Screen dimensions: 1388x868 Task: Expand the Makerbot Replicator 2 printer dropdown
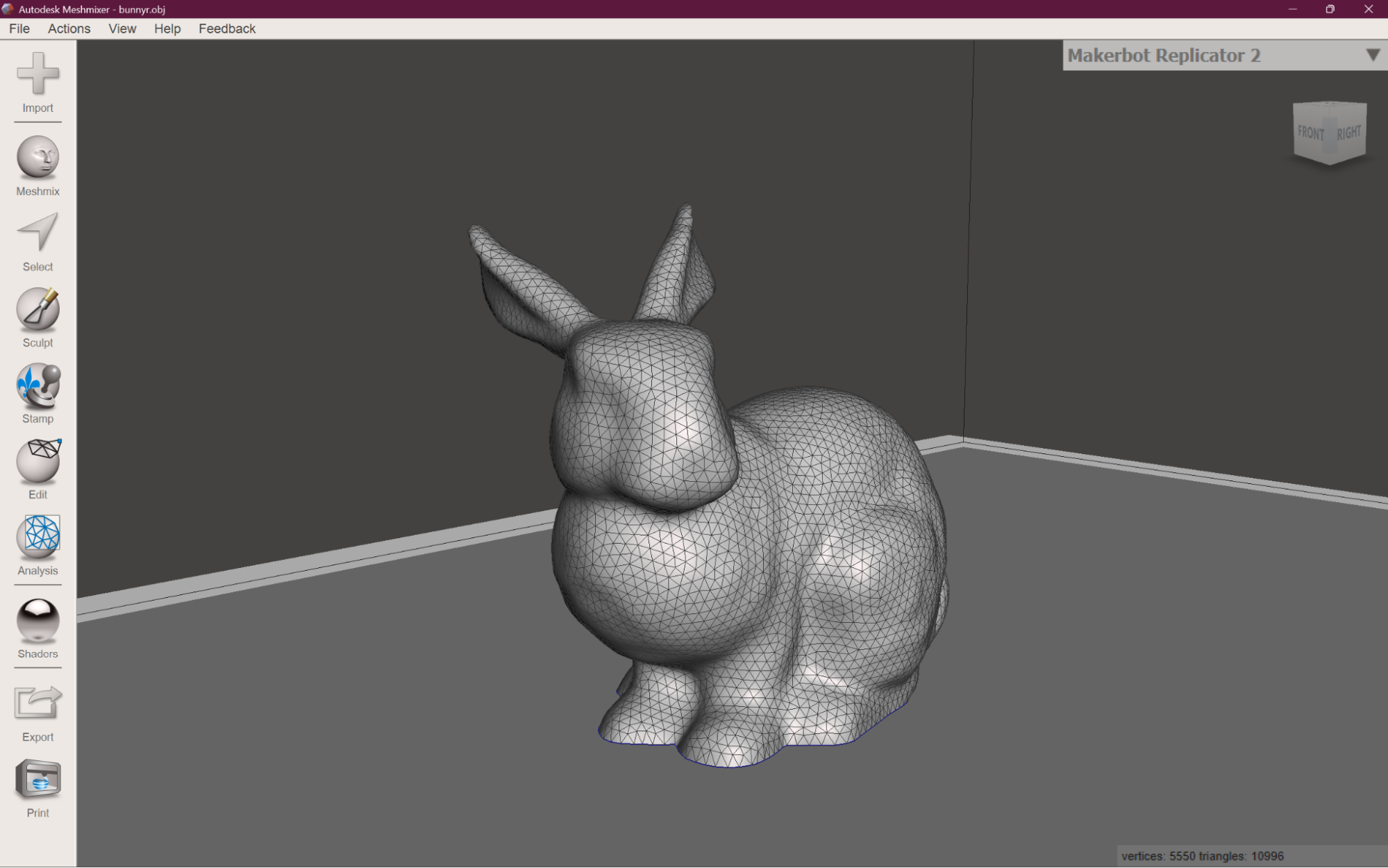[x=1225, y=56]
